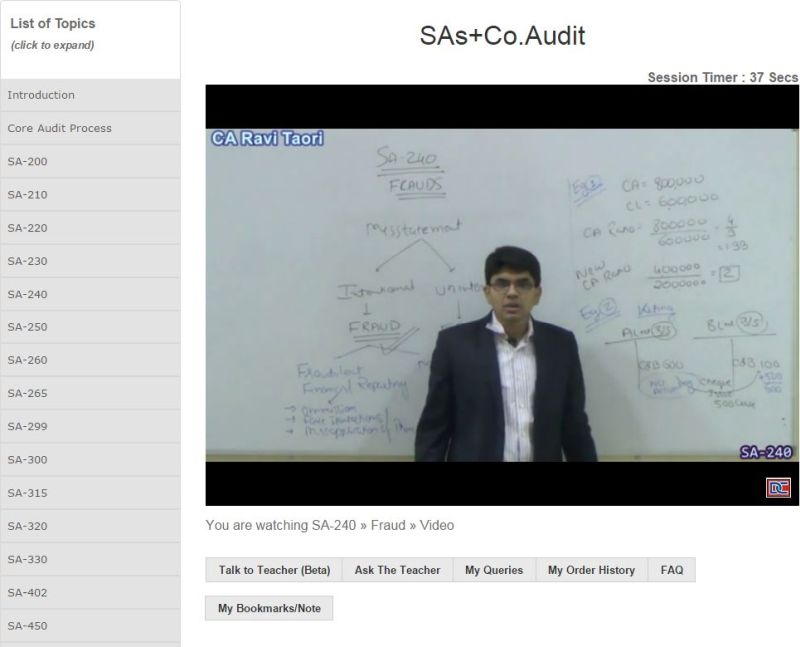Open SA-330 from the list
This screenshot has height=647, width=800.
[x=90, y=559]
